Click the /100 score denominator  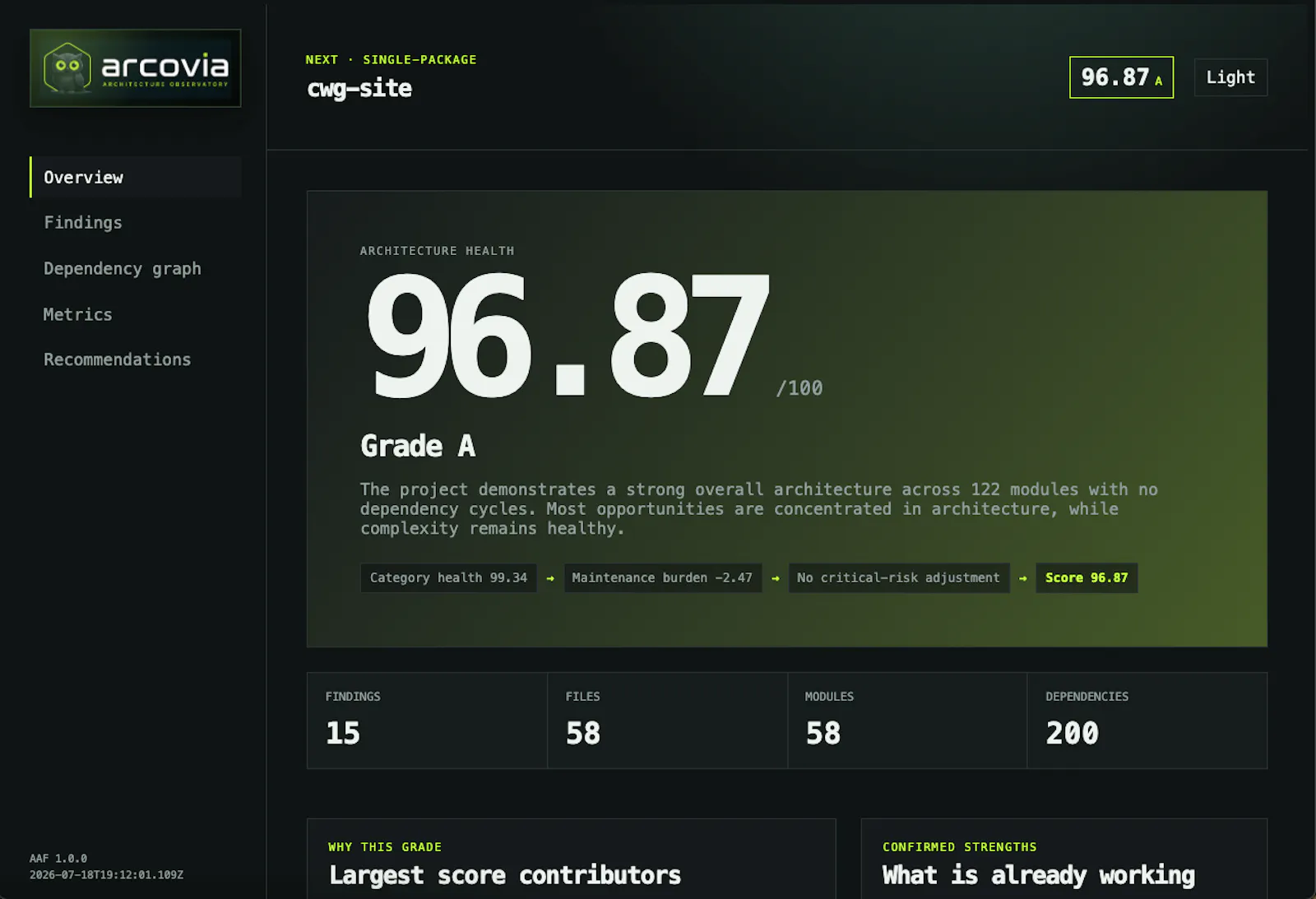point(799,388)
